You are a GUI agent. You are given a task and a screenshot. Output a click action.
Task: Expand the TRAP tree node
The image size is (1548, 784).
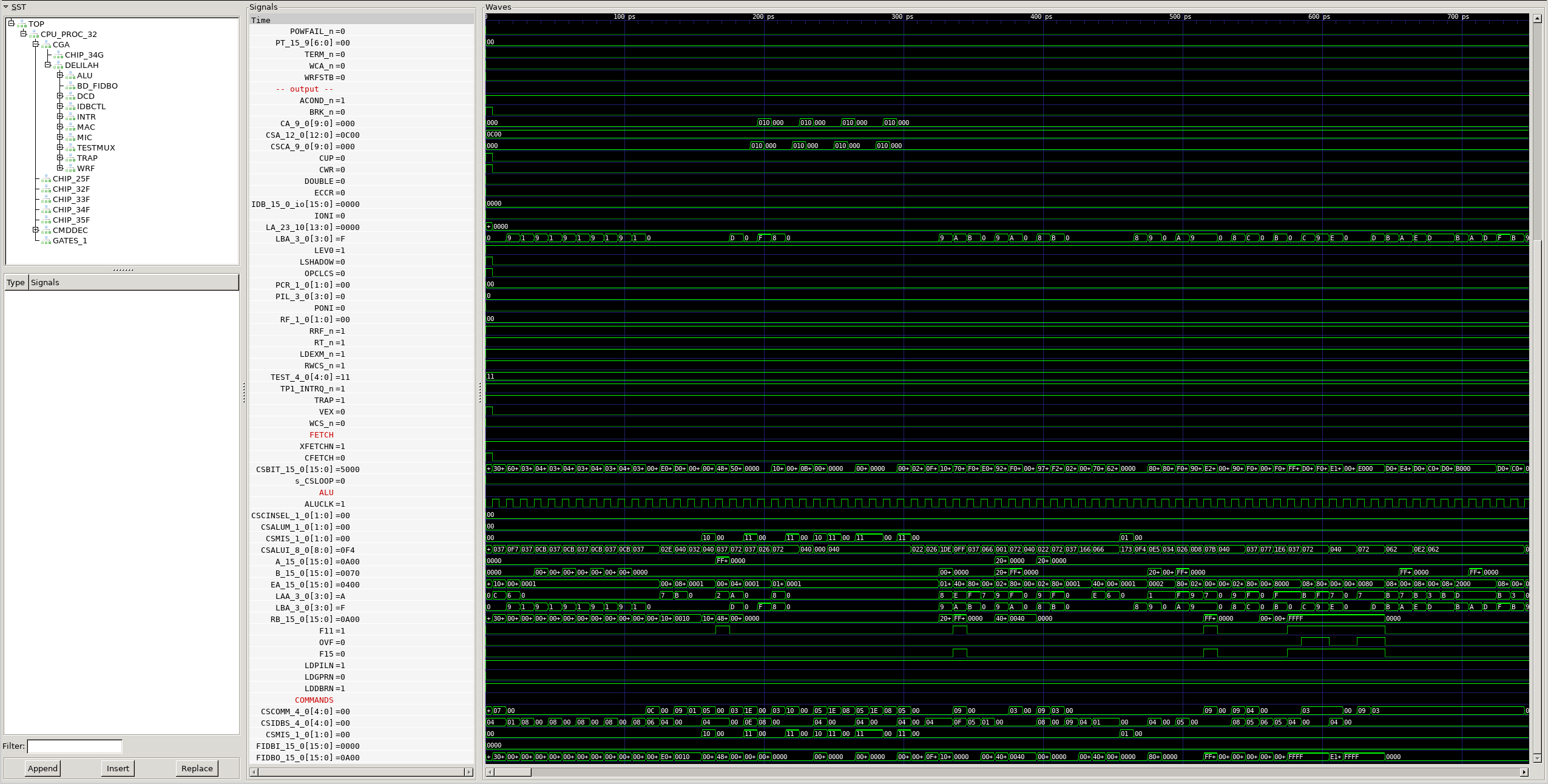point(60,158)
